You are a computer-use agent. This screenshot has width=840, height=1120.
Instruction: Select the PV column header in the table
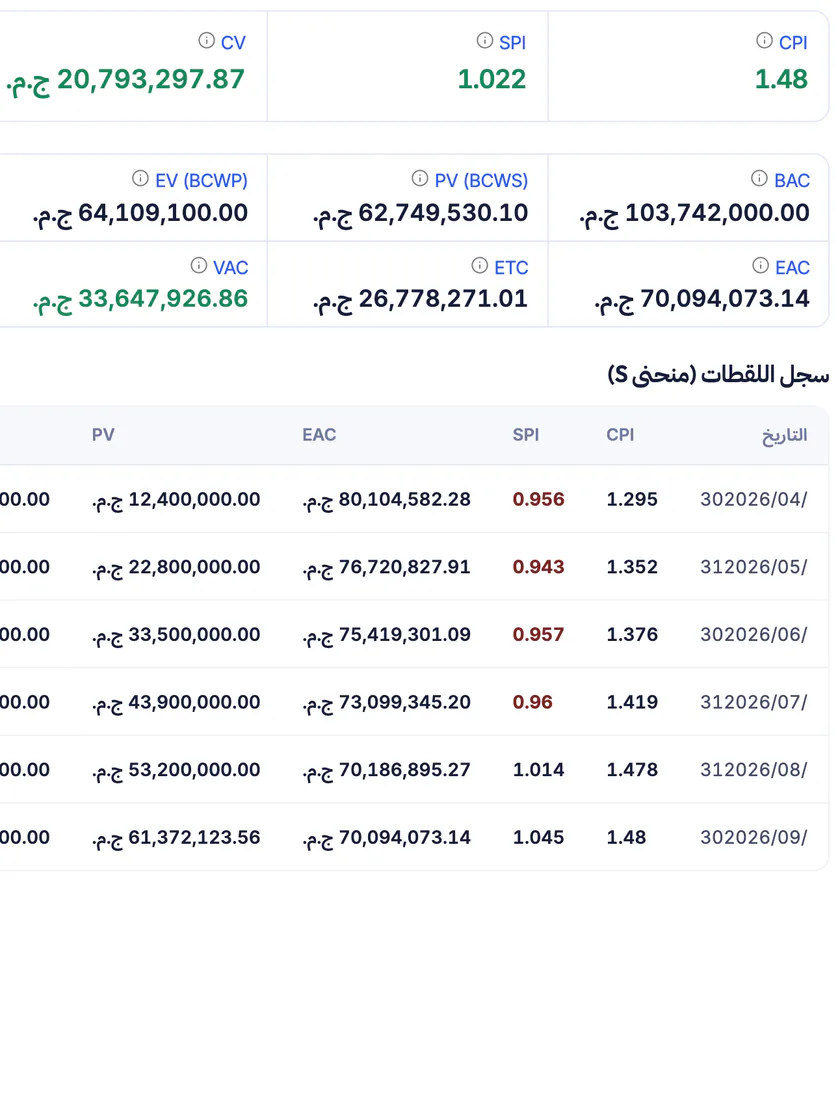click(103, 435)
